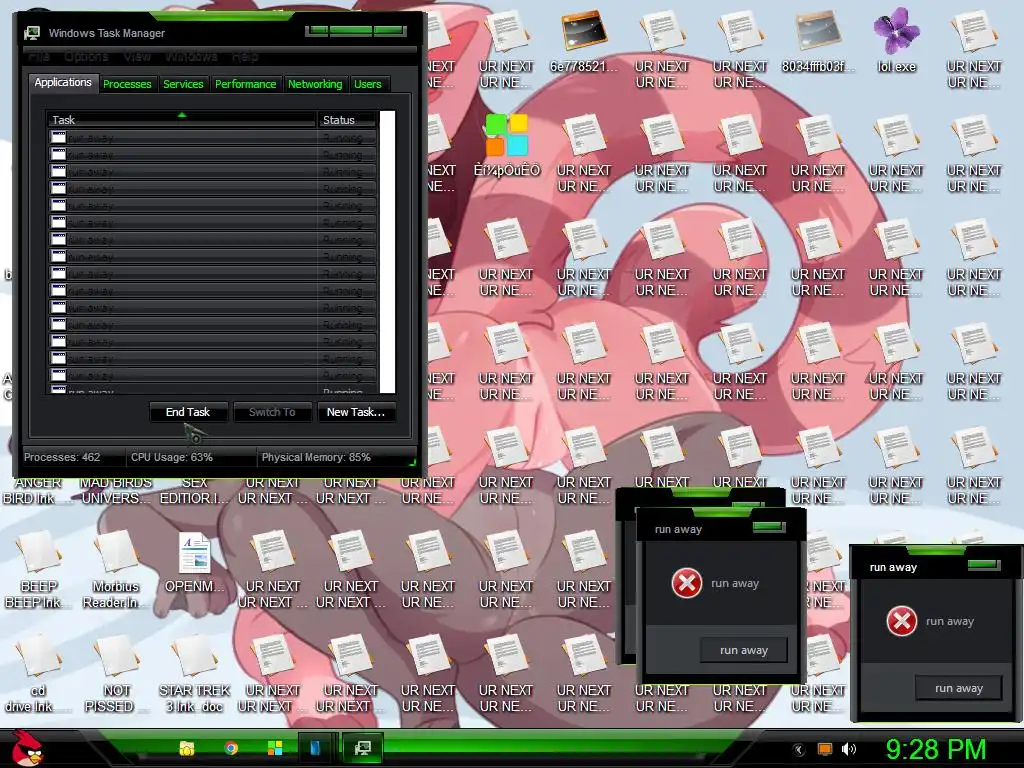This screenshot has width=1024, height=768.
Task: Select the Task Manager taskbar button
Action: pos(362,748)
